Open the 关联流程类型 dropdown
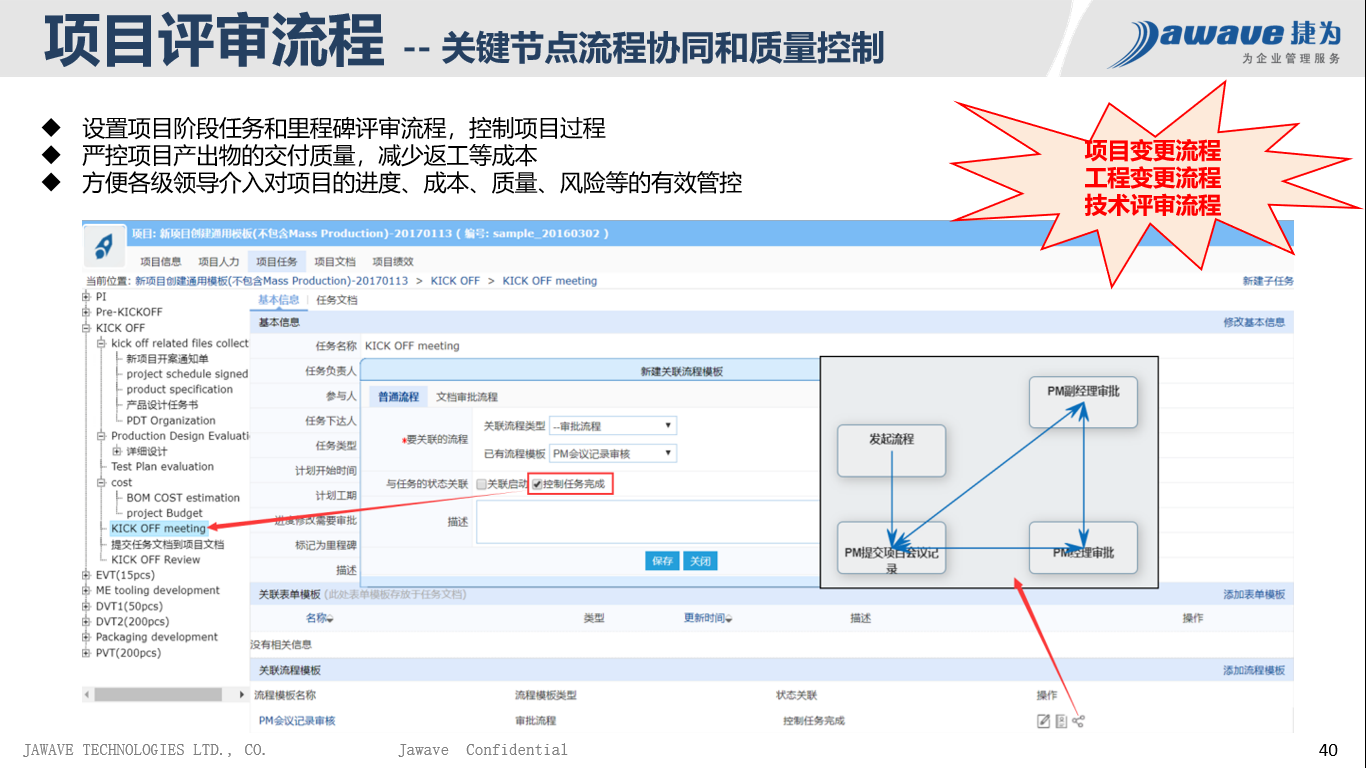Image resolution: width=1366 pixels, height=768 pixels. (613, 426)
